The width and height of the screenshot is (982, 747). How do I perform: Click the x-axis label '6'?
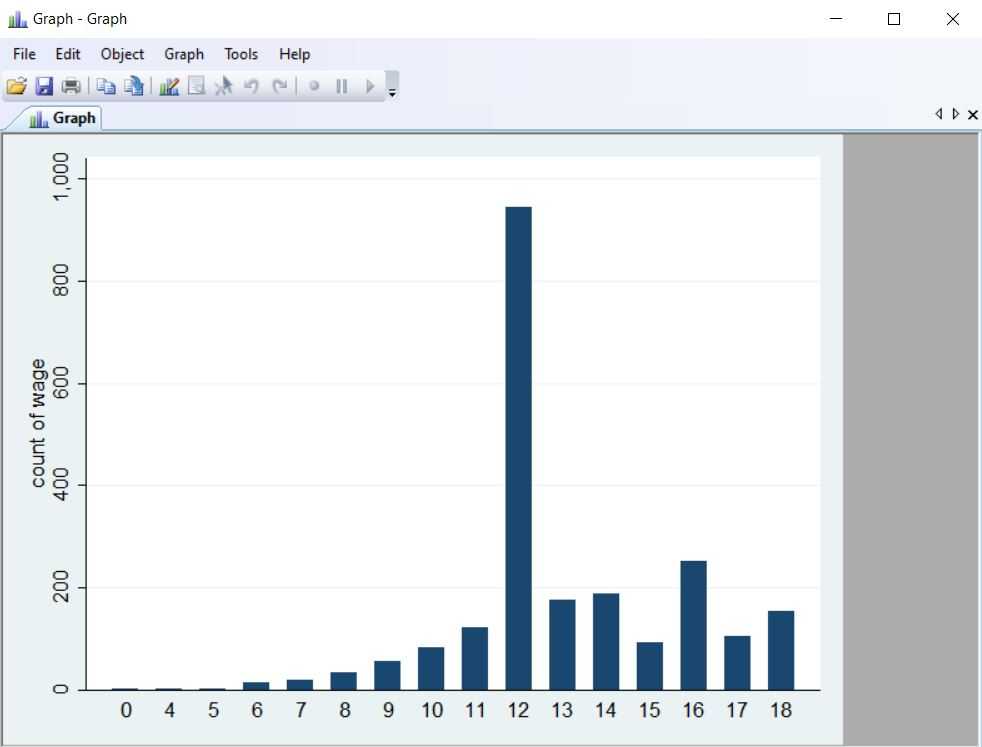[257, 710]
